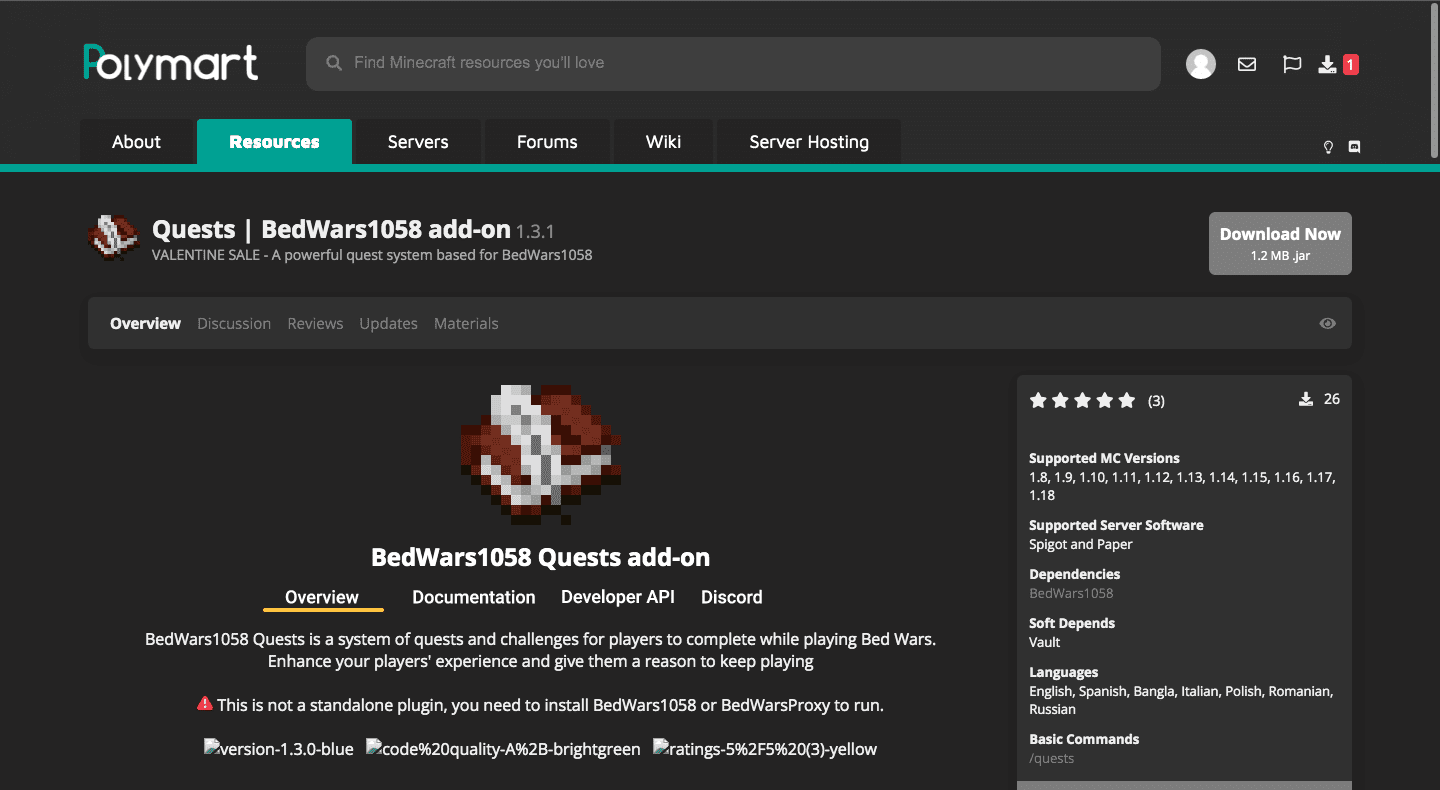The image size is (1440, 790).
Task: Click the VALENTINE SALE subtitle text
Action: 372,255
